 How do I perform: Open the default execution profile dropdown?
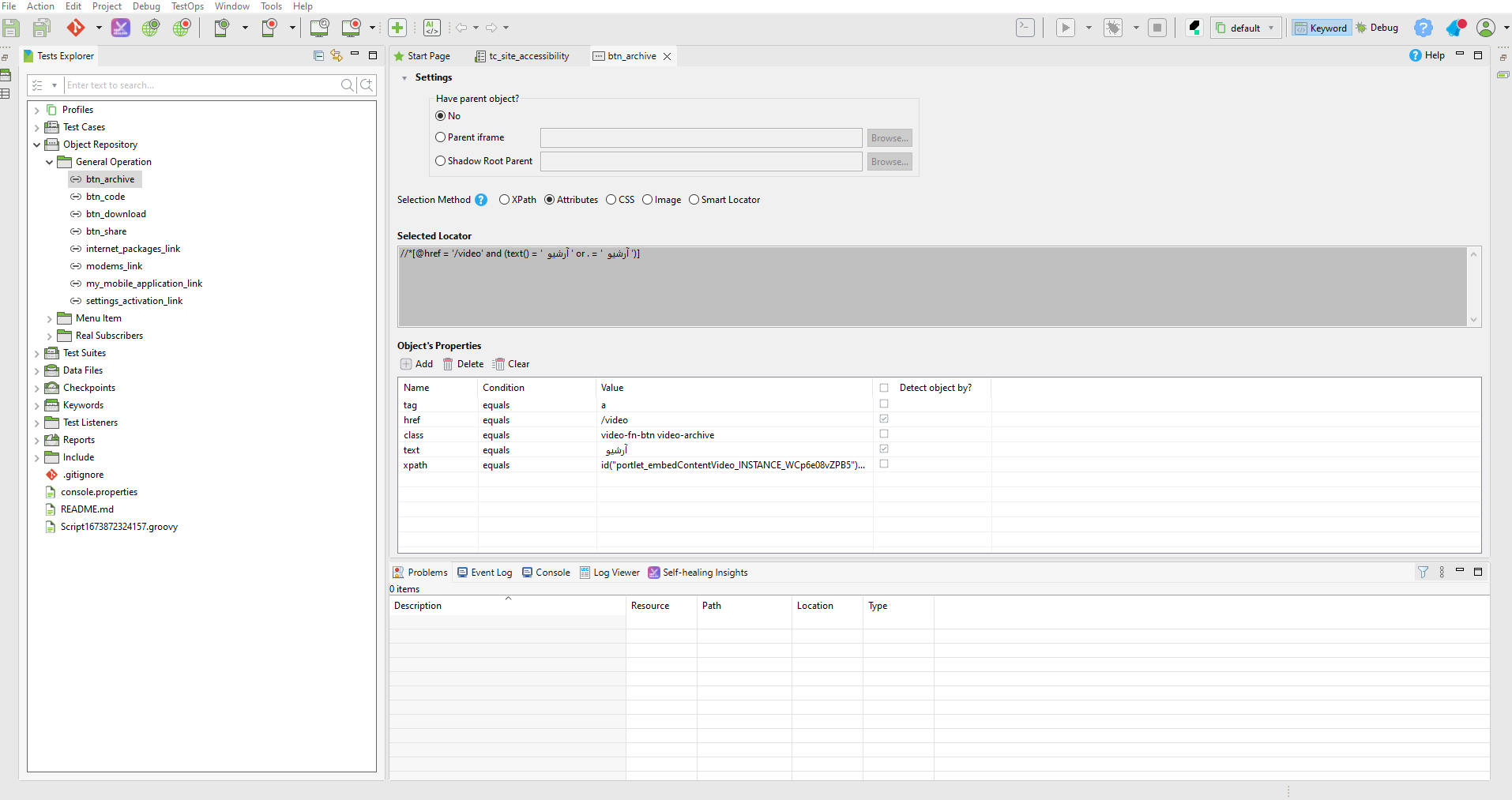(x=1246, y=28)
